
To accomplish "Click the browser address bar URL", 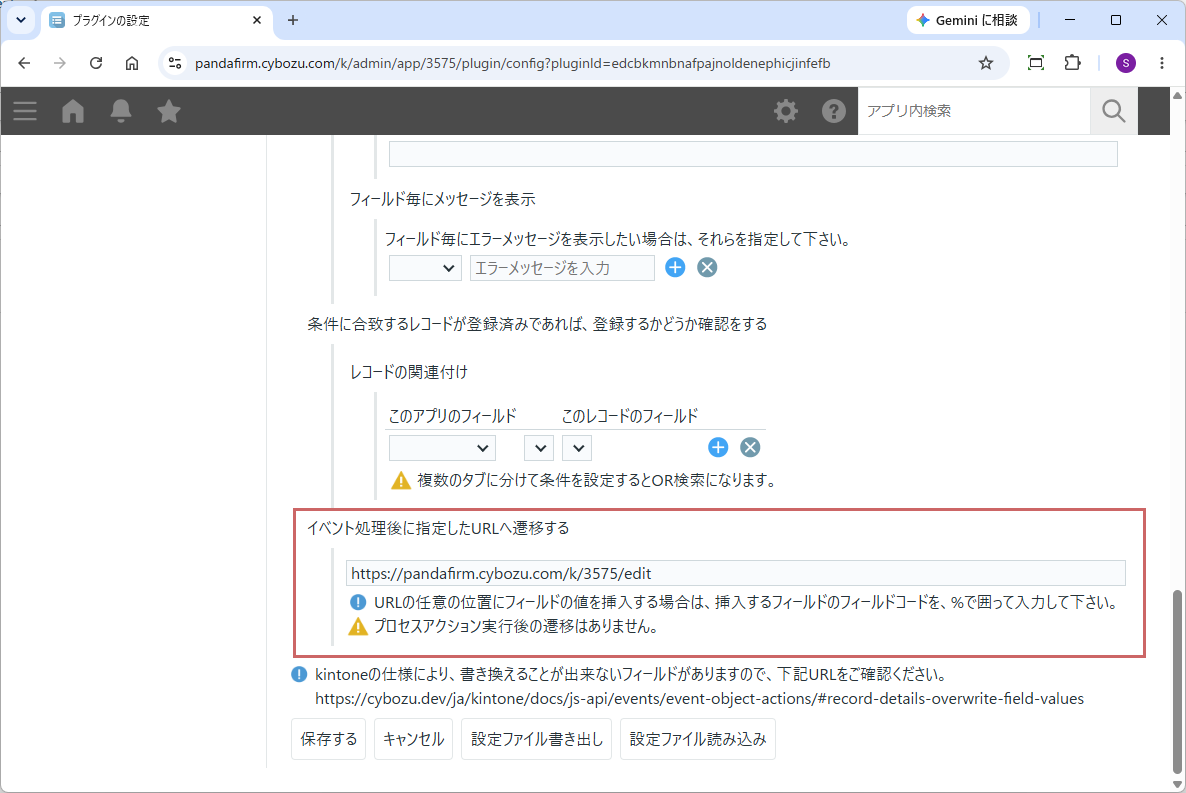I will [513, 64].
